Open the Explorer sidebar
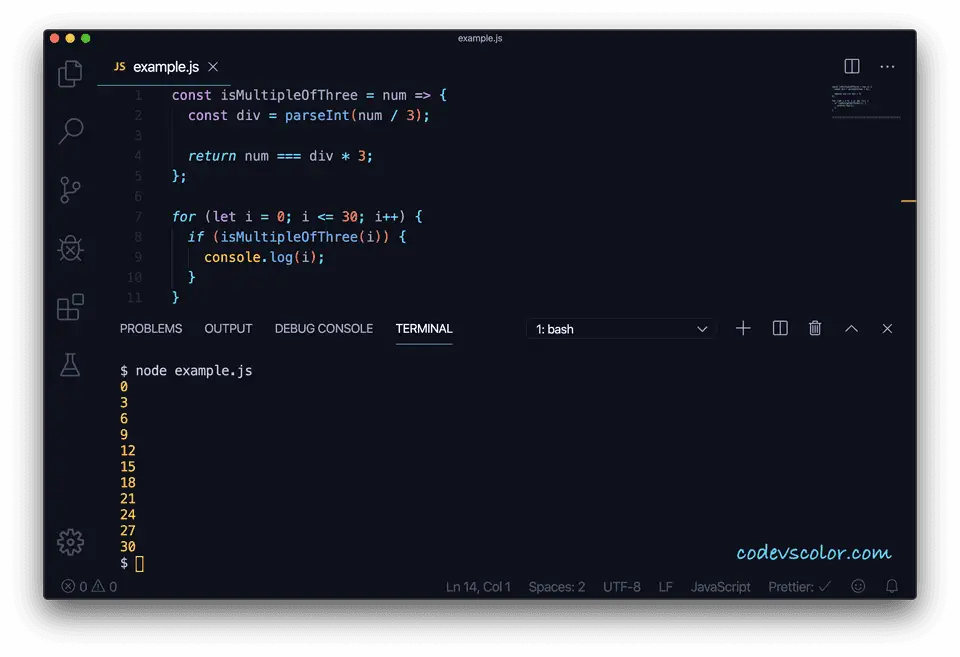 click(x=70, y=74)
